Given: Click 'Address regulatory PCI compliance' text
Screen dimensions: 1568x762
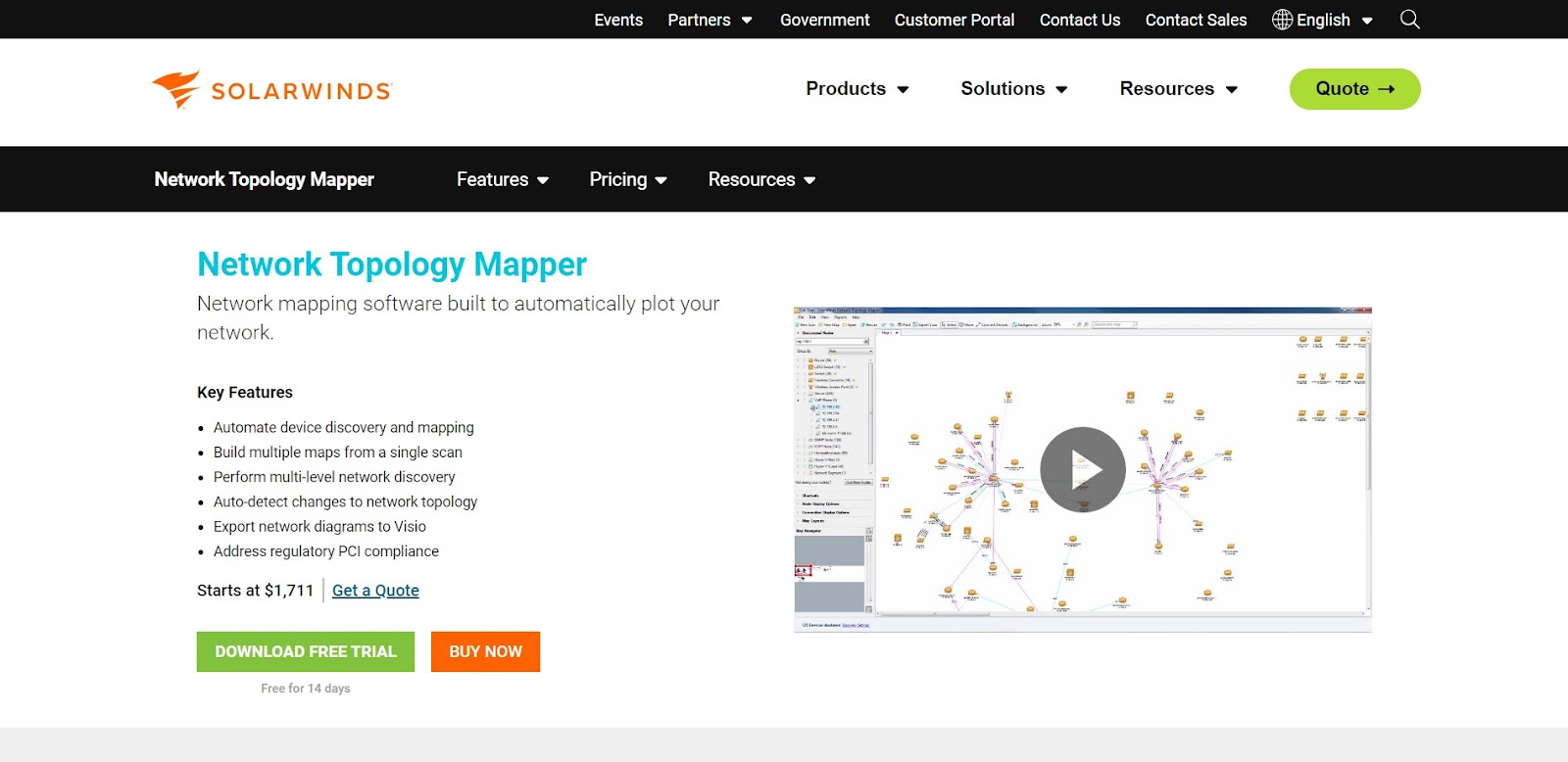Looking at the screenshot, I should [x=326, y=551].
